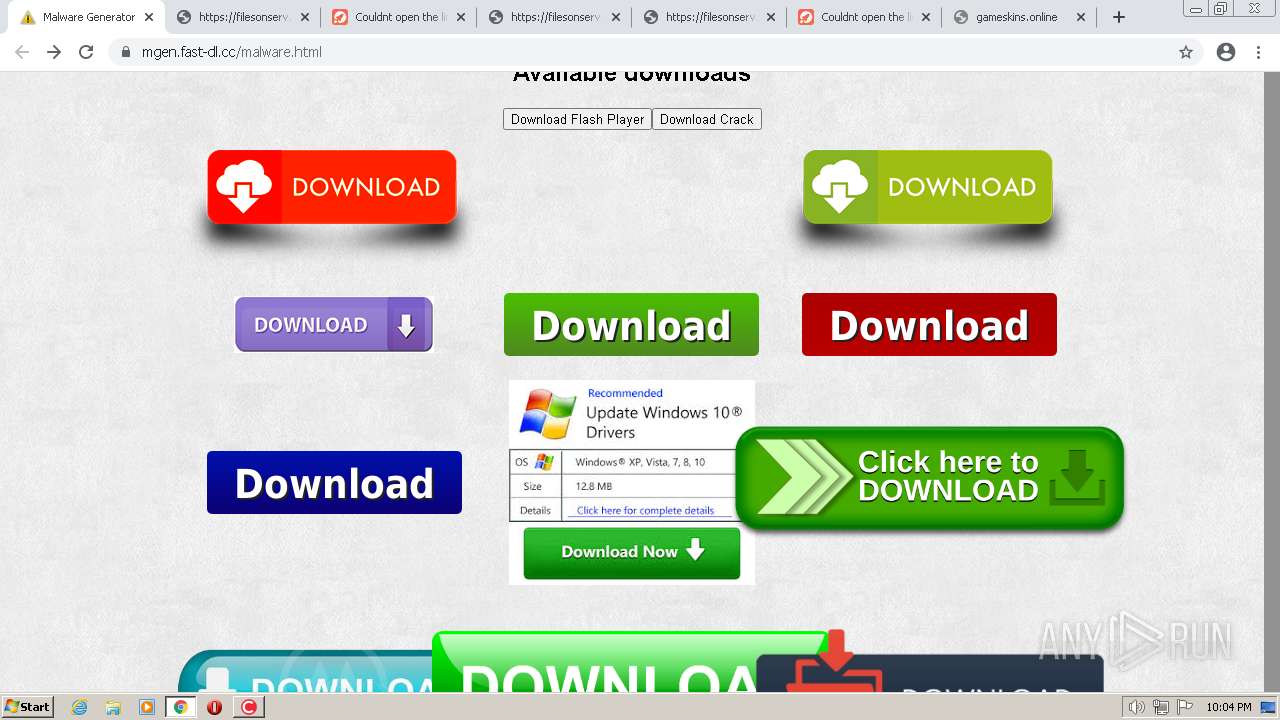Click the Download Flash Player button
Viewport: 1280px width, 720px height.
click(577, 119)
